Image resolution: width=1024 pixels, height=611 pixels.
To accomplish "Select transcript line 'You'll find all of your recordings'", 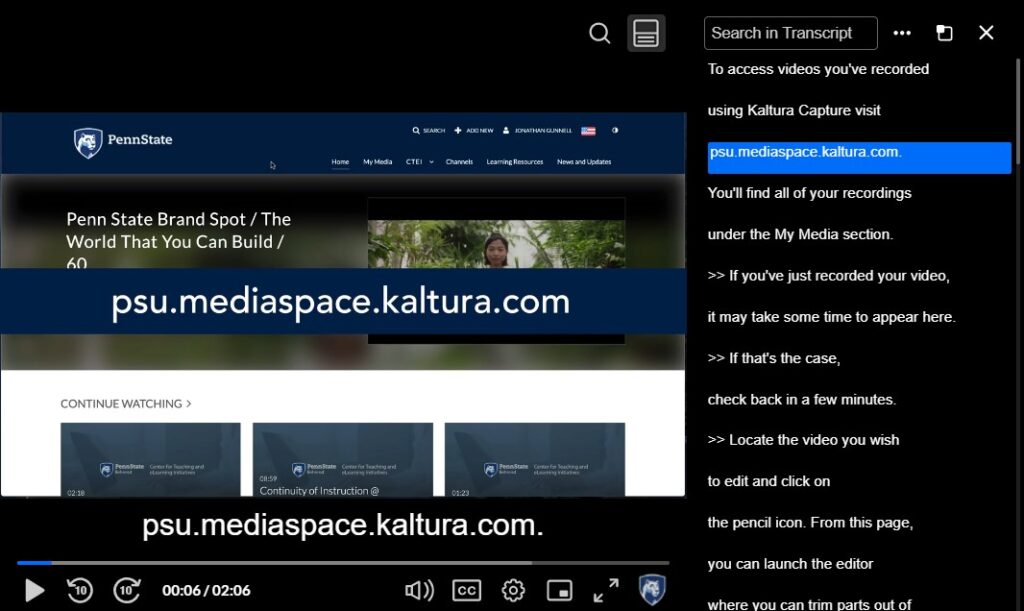I will click(x=809, y=193).
